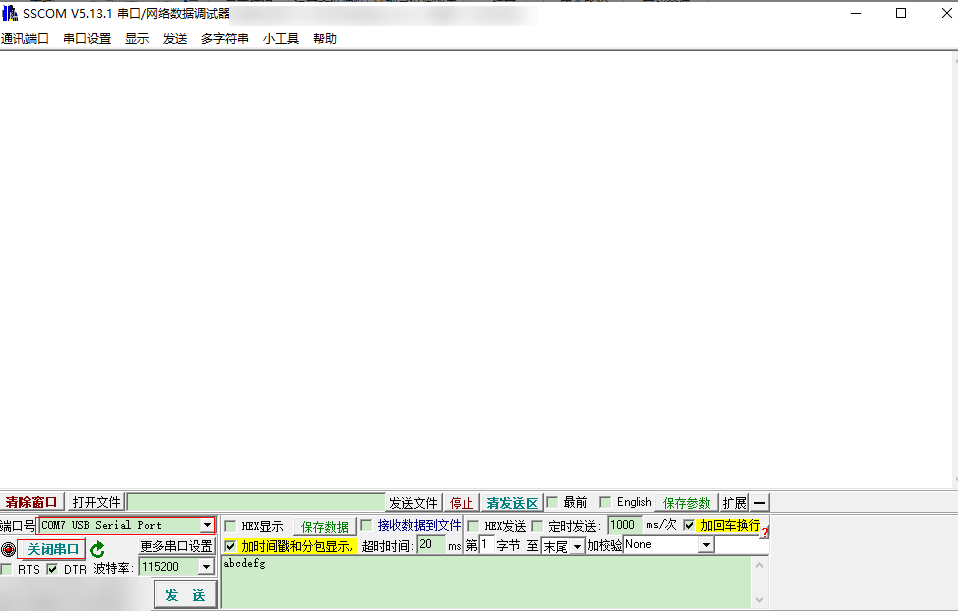
Task: Click the minus collapse panel button
Action: [x=760, y=502]
